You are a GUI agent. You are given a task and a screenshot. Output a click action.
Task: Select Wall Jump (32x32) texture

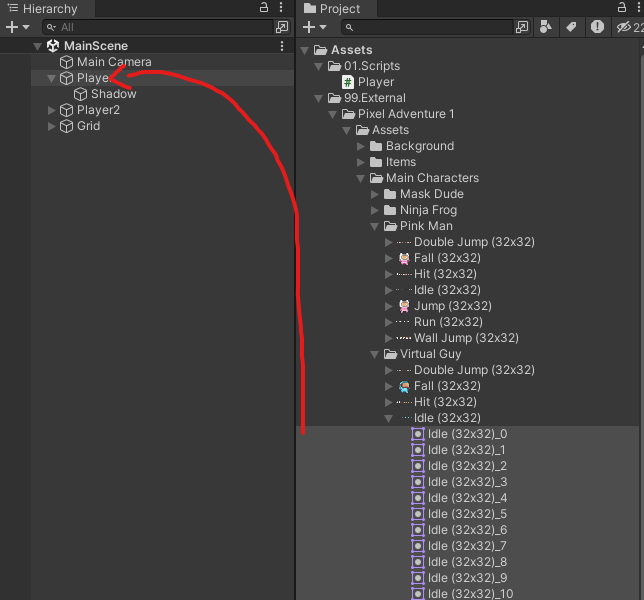click(466, 338)
